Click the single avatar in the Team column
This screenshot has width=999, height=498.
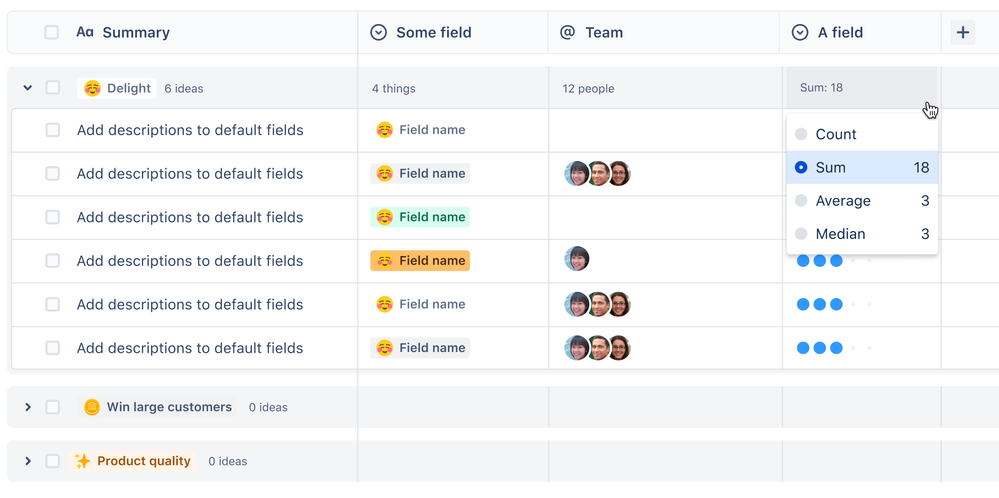577,260
